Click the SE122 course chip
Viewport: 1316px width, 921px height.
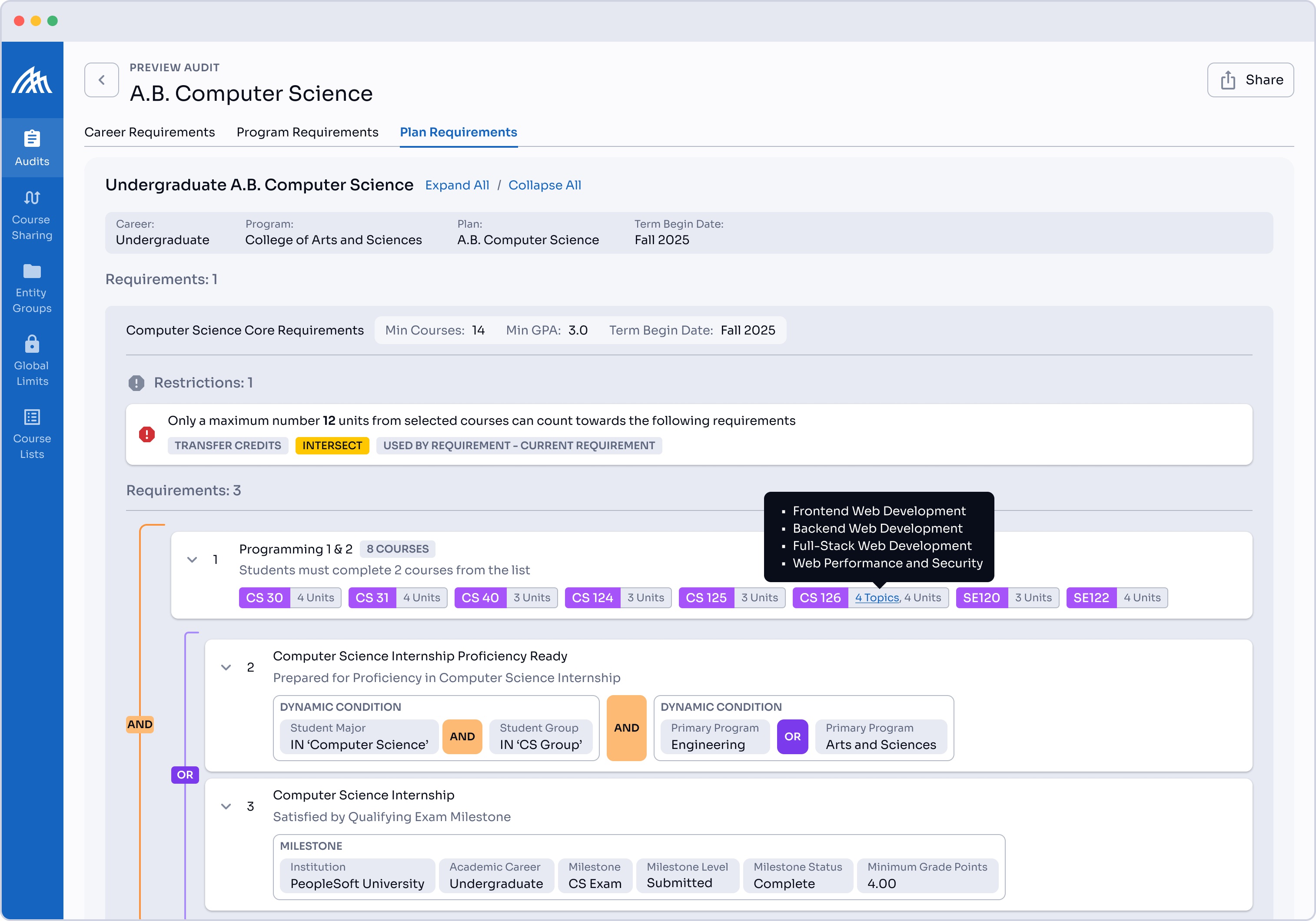pyautogui.click(x=1117, y=597)
